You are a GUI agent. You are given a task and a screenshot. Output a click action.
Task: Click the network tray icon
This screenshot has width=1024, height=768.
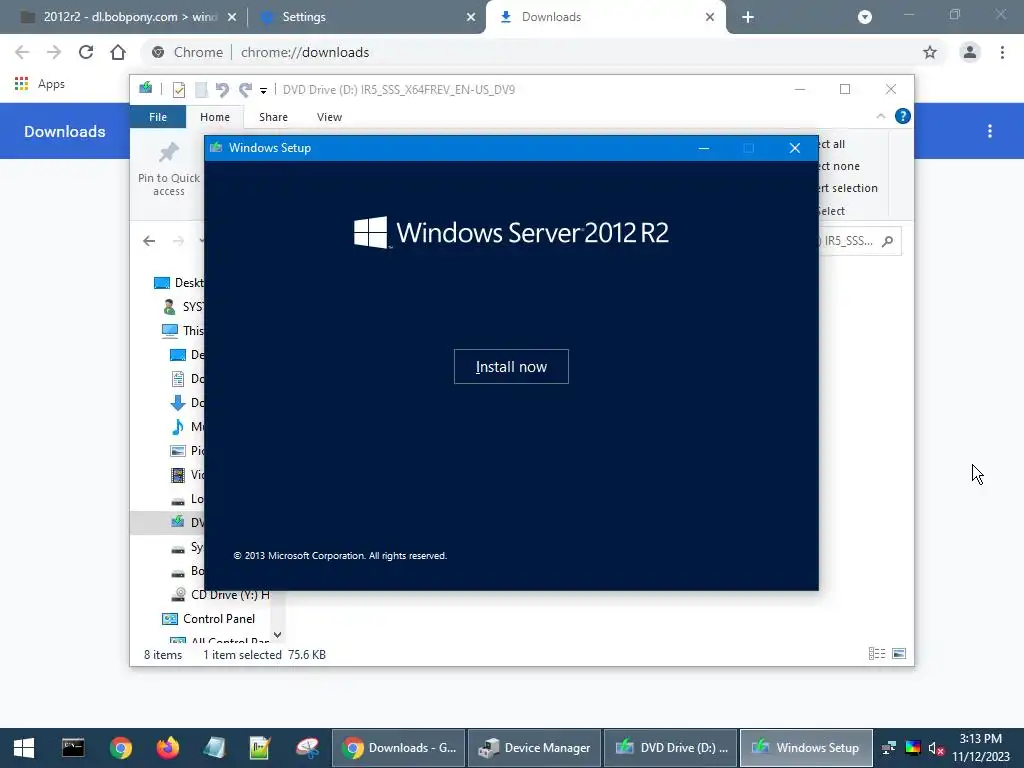(889, 748)
